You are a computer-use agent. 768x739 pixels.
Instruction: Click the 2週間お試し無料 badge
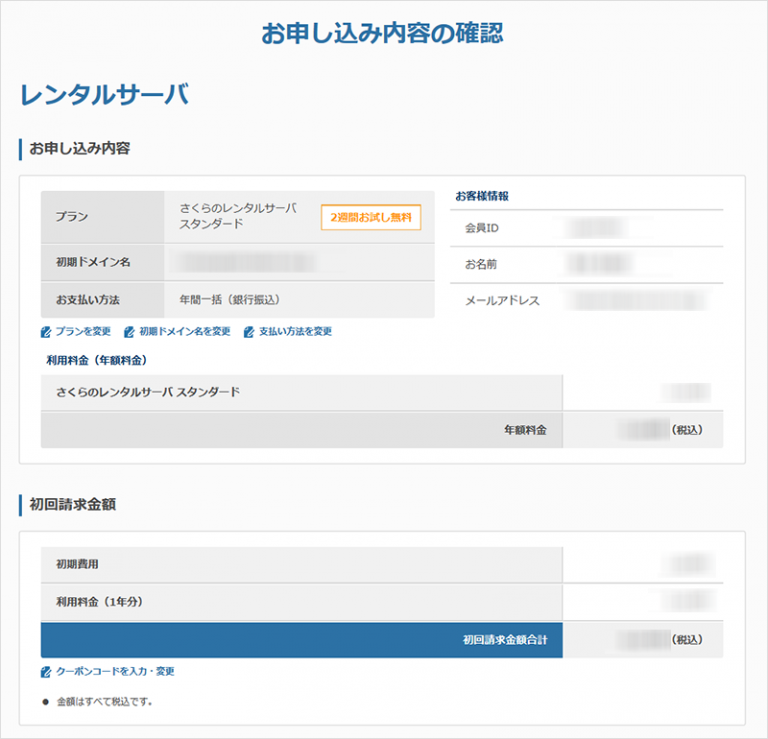click(x=371, y=217)
